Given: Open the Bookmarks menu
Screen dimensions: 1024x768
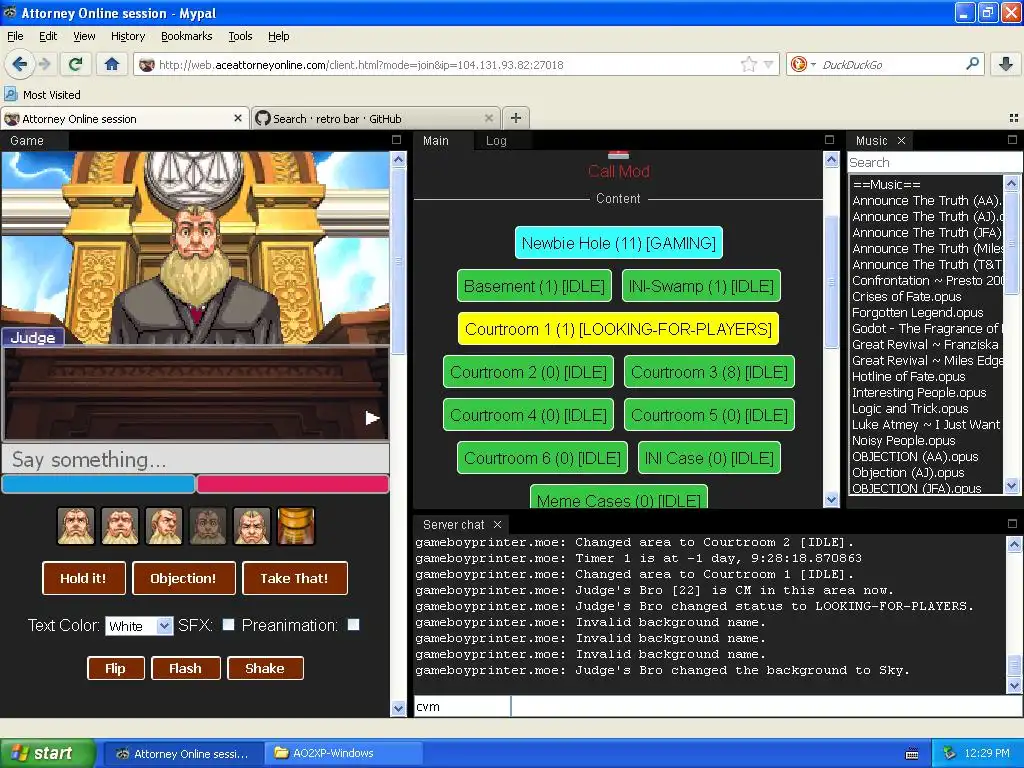Looking at the screenshot, I should pyautogui.click(x=186, y=36).
